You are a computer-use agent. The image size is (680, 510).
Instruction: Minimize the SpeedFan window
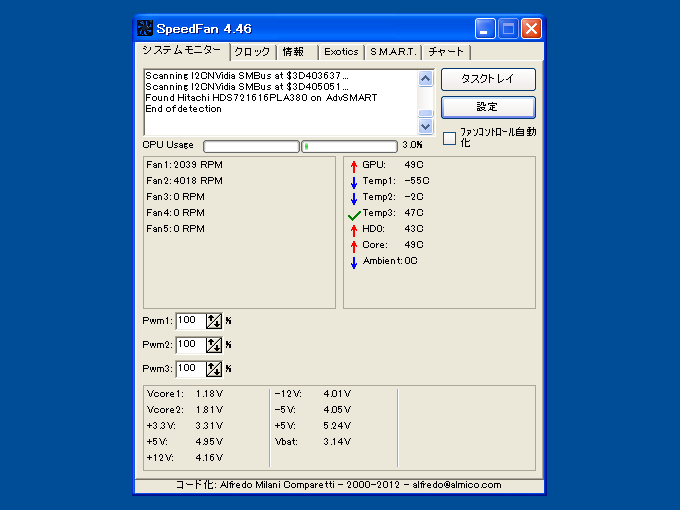coord(485,29)
